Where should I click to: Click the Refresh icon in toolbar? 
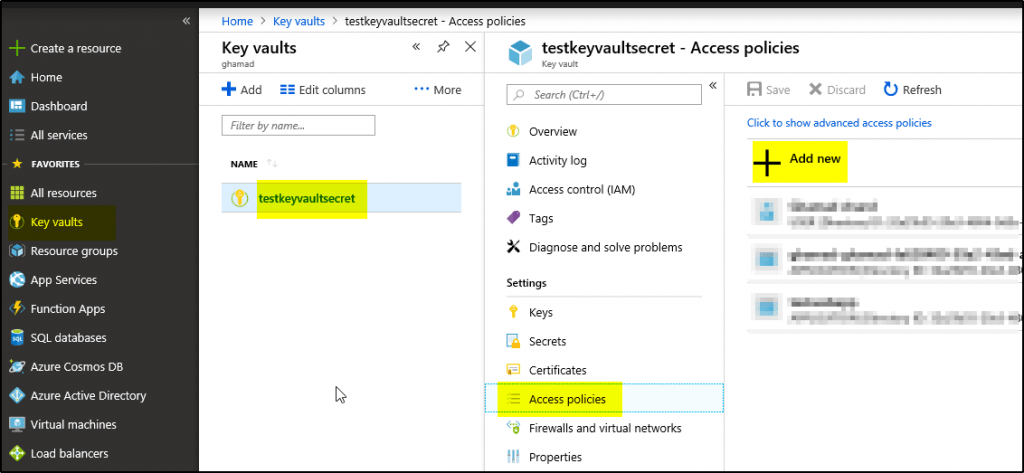point(890,90)
